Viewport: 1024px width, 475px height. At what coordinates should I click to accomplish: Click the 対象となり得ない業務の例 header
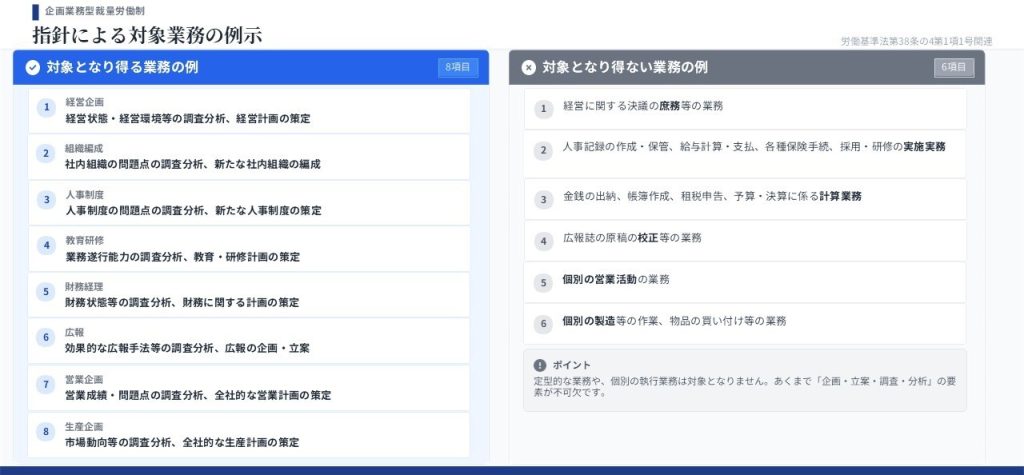pyautogui.click(x=625, y=68)
